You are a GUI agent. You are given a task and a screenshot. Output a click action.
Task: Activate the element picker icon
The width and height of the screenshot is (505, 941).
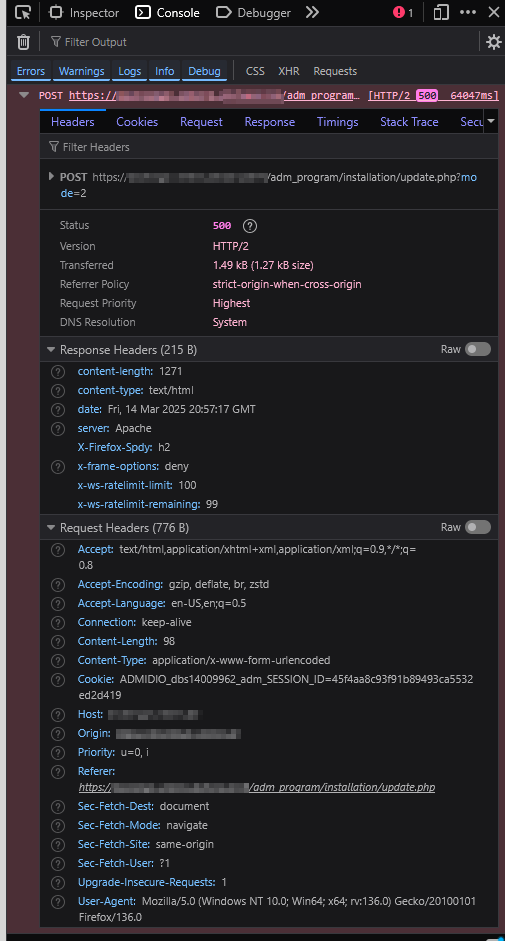coord(23,12)
